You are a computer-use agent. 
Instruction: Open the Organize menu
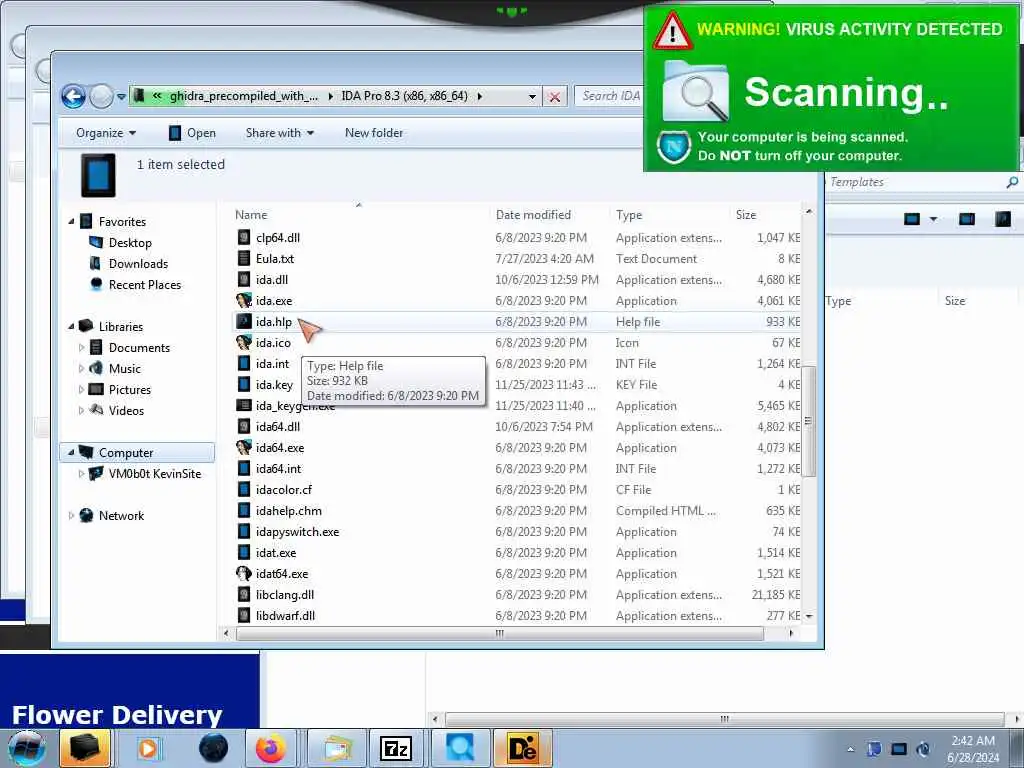click(106, 133)
